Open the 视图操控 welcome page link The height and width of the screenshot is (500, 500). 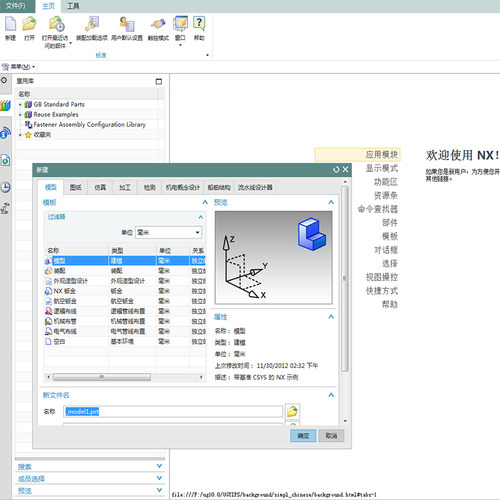[x=382, y=277]
